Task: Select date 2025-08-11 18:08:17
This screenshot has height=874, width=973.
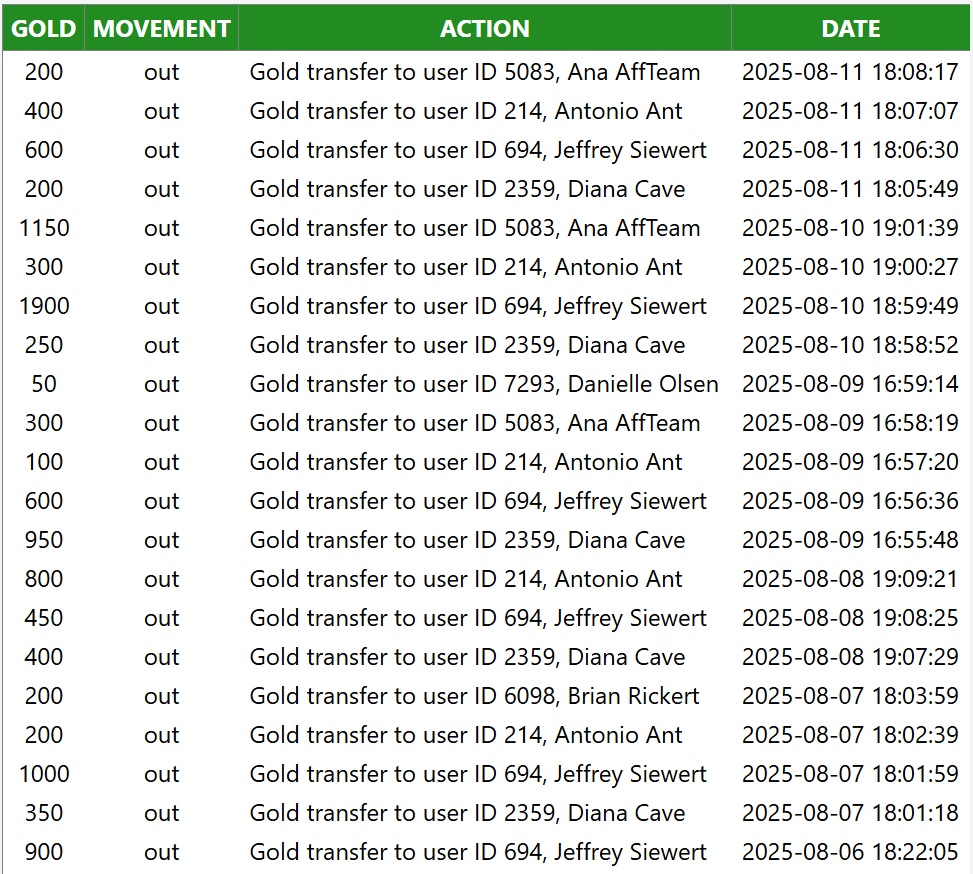Action: click(x=850, y=72)
